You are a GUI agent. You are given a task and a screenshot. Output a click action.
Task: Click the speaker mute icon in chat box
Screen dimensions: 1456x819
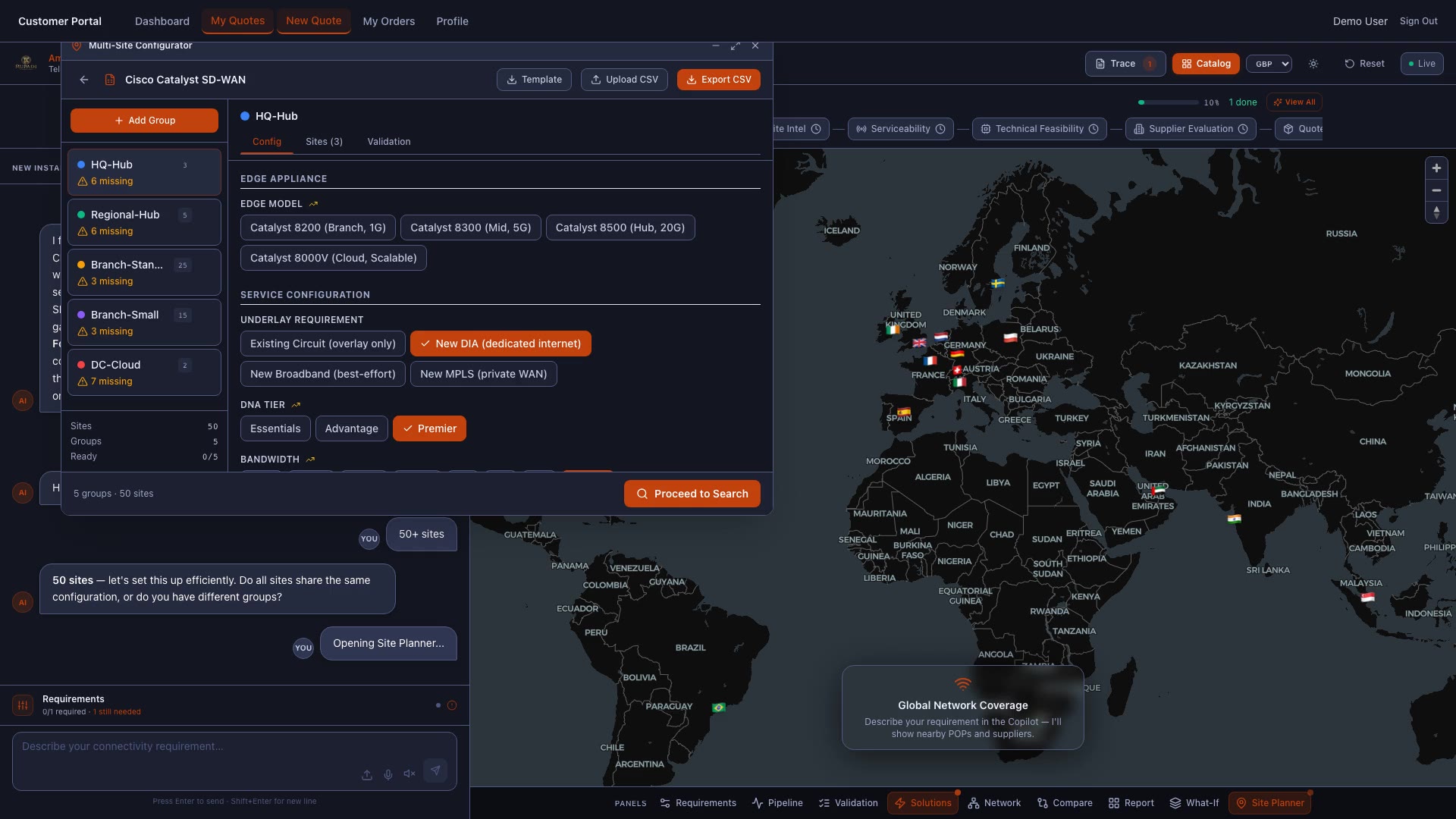coord(409,774)
